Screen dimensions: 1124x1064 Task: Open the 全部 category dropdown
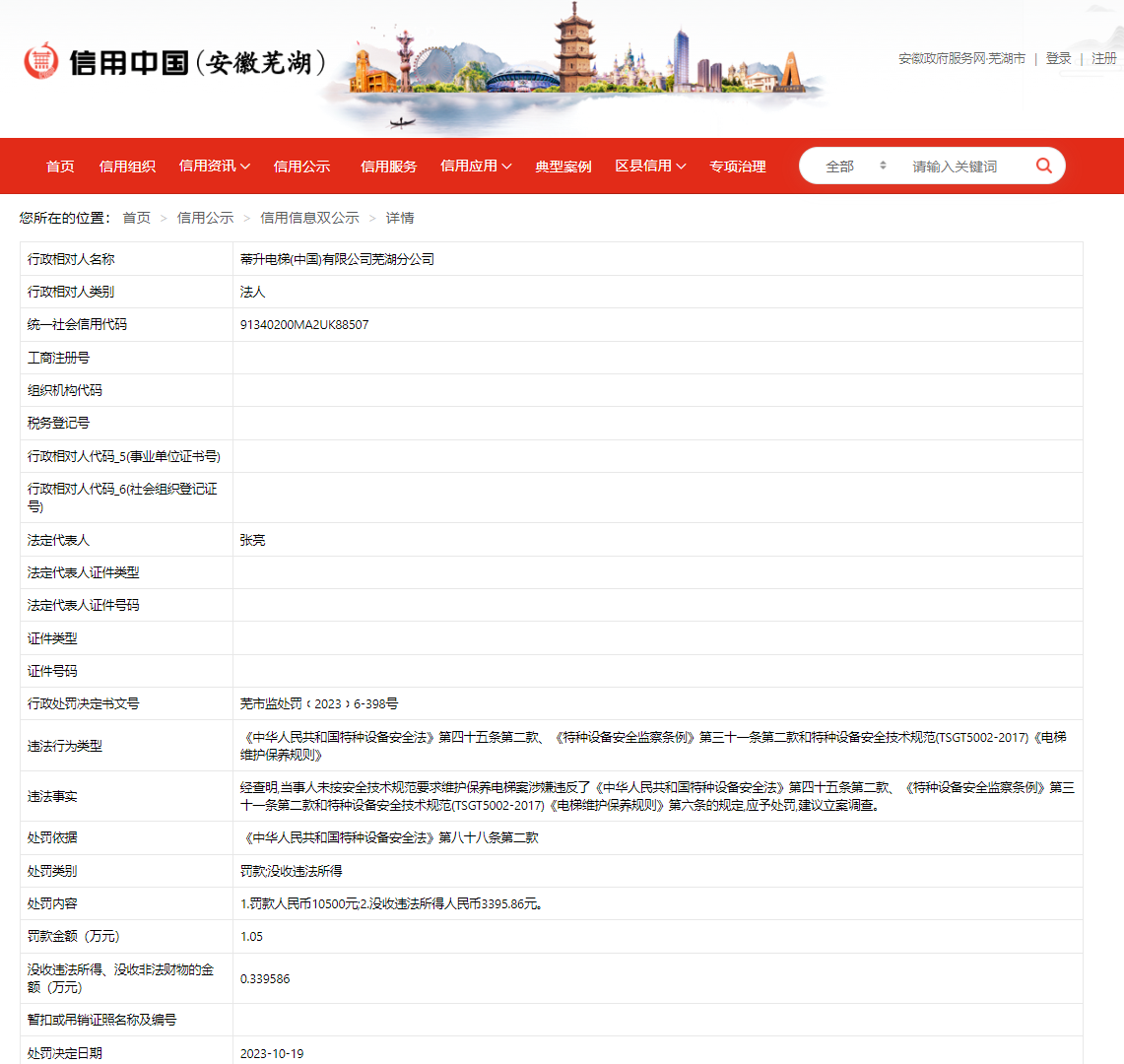(855, 166)
